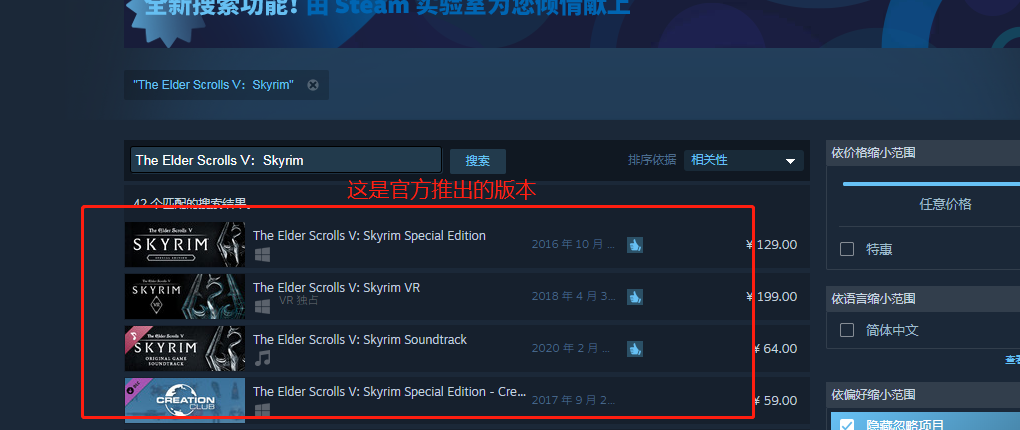
Task: Click the ¥ 59.00 price
Action: (775, 401)
